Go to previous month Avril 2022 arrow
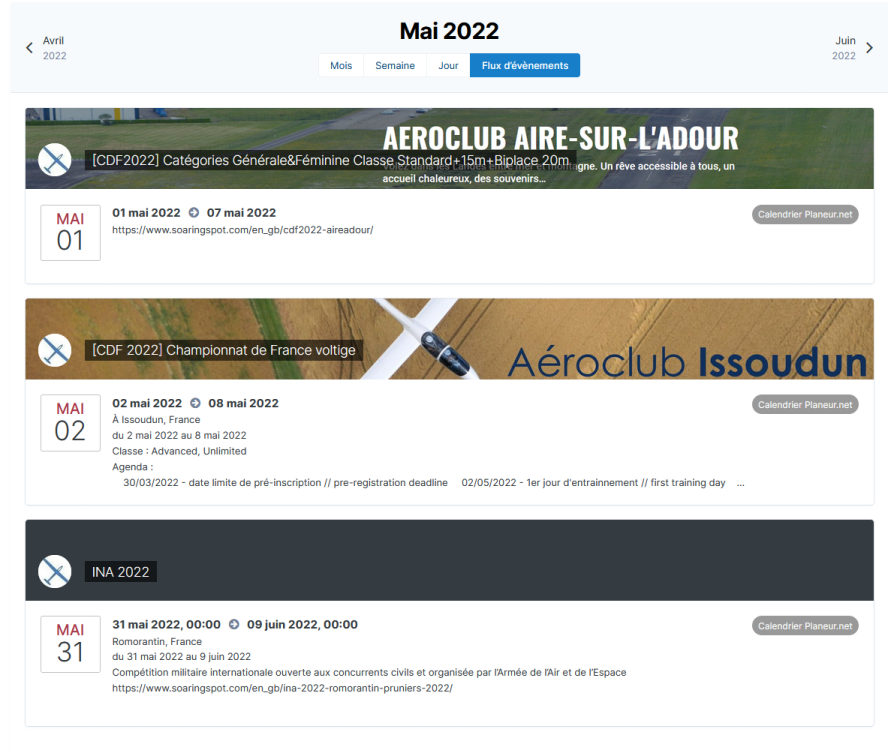The height and width of the screenshot is (750, 888). coord(29,48)
